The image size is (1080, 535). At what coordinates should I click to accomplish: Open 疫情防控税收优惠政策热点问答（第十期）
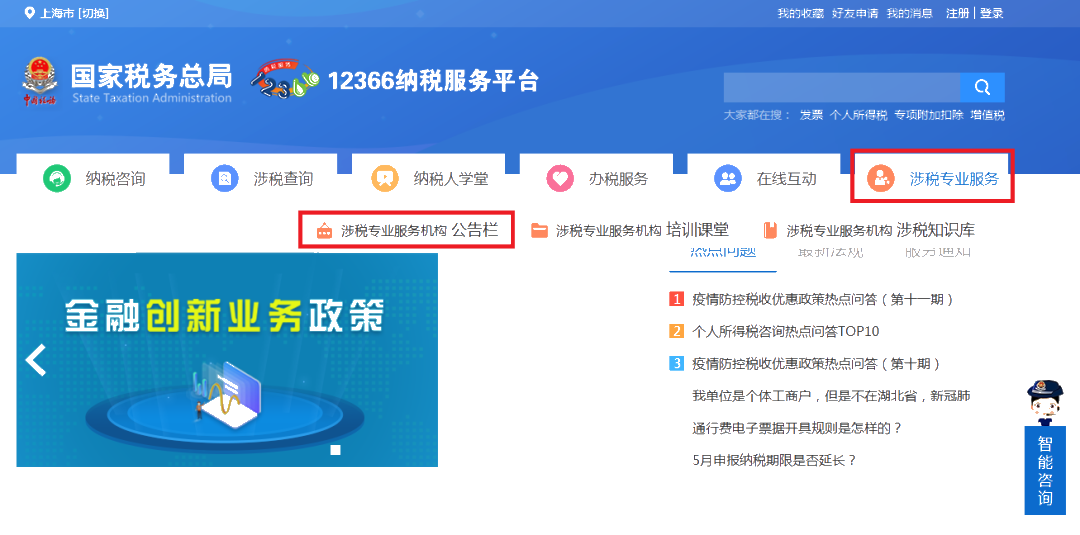click(817, 364)
